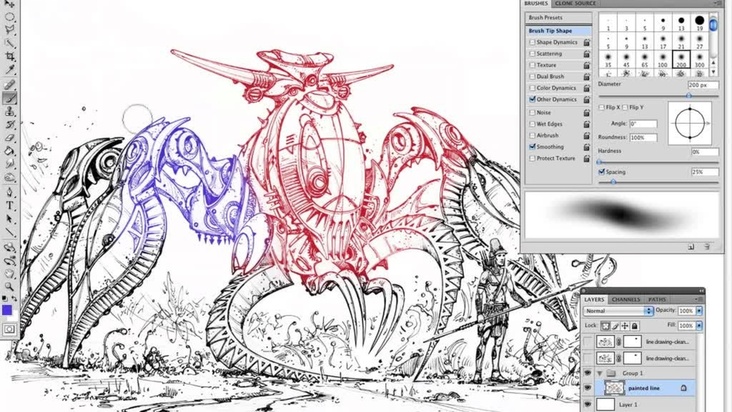Hide the Group 1 layer group

pos(588,373)
